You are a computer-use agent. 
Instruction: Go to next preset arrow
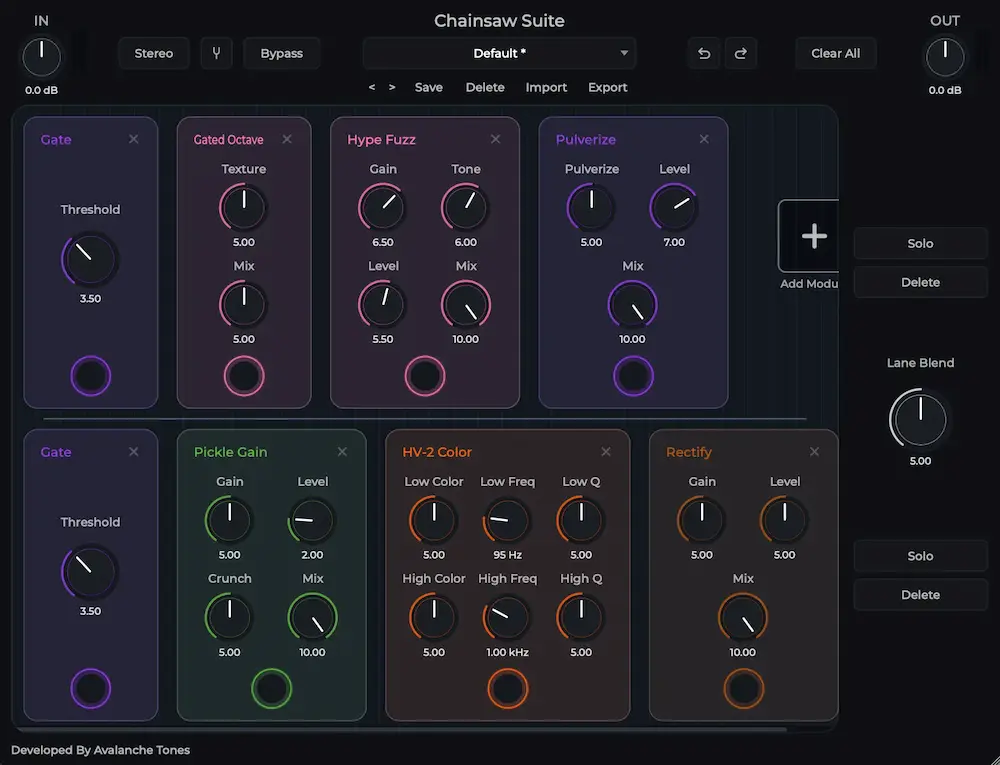point(392,87)
